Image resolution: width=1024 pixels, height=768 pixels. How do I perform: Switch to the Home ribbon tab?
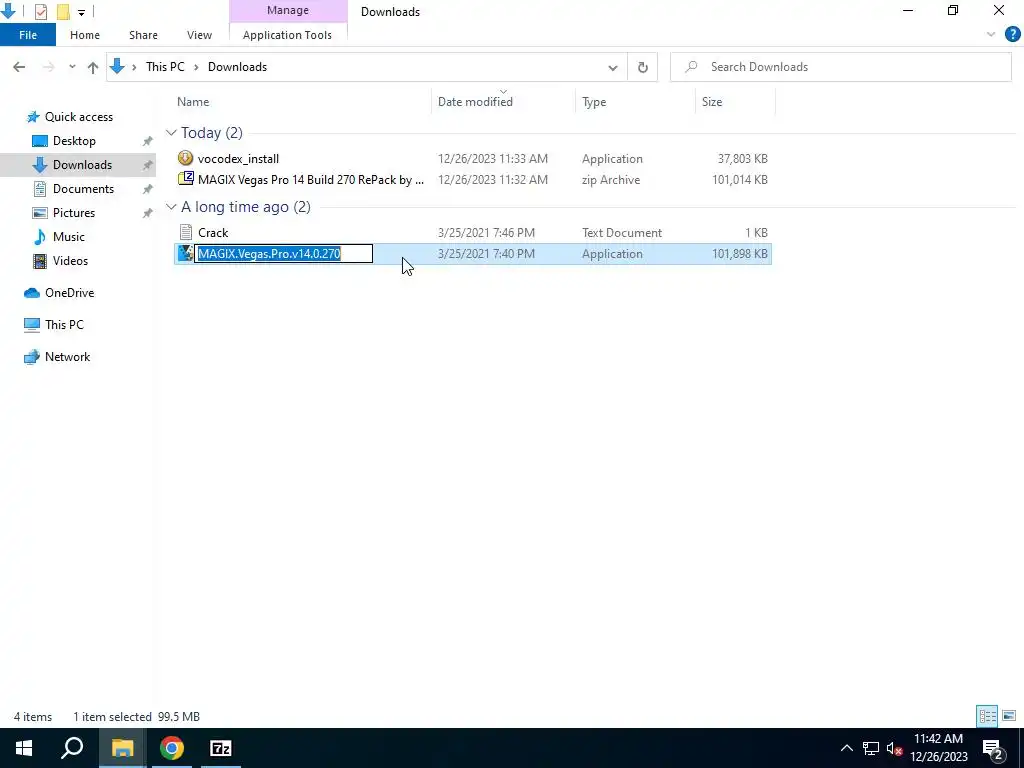85,35
